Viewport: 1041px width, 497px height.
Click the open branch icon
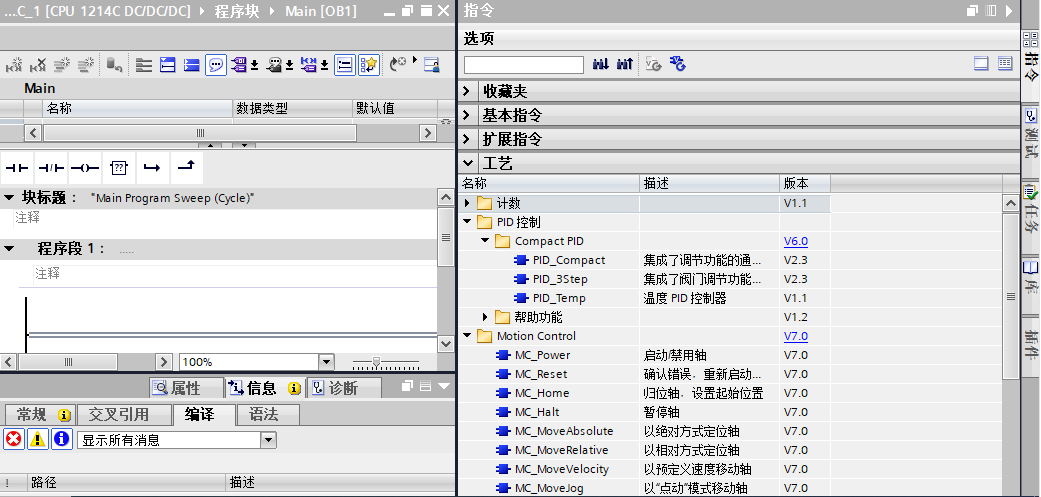(x=153, y=168)
